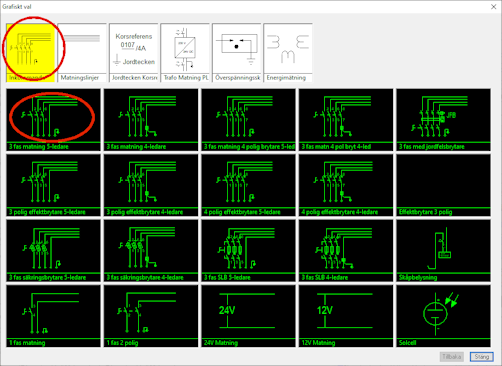Click the Stäng button
This screenshot has width=502, height=366.
(482, 357)
